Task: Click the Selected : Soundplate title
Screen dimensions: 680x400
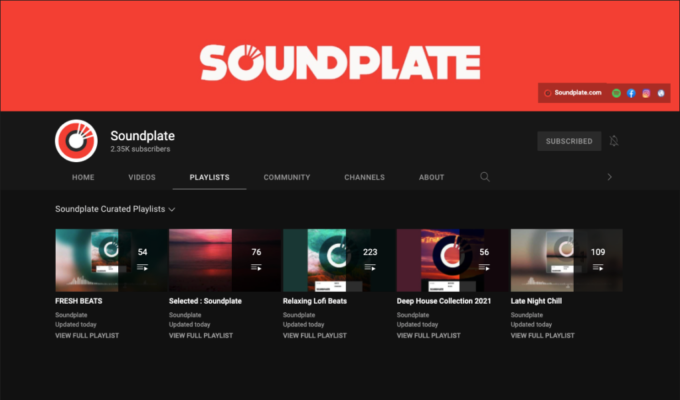Action: click(205, 301)
